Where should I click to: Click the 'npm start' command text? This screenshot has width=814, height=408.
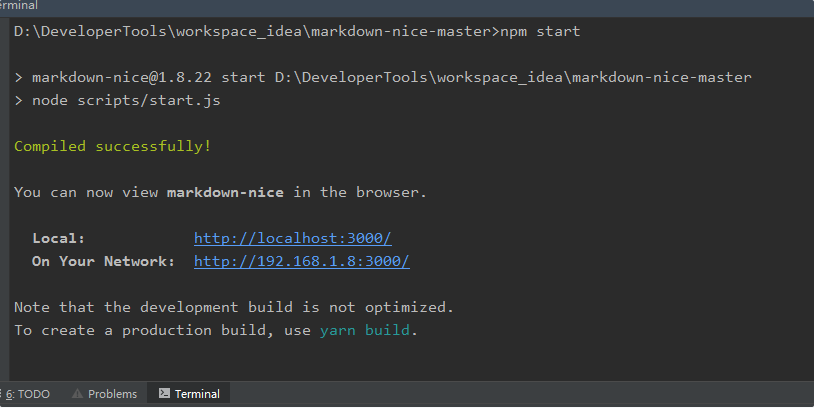(x=540, y=32)
